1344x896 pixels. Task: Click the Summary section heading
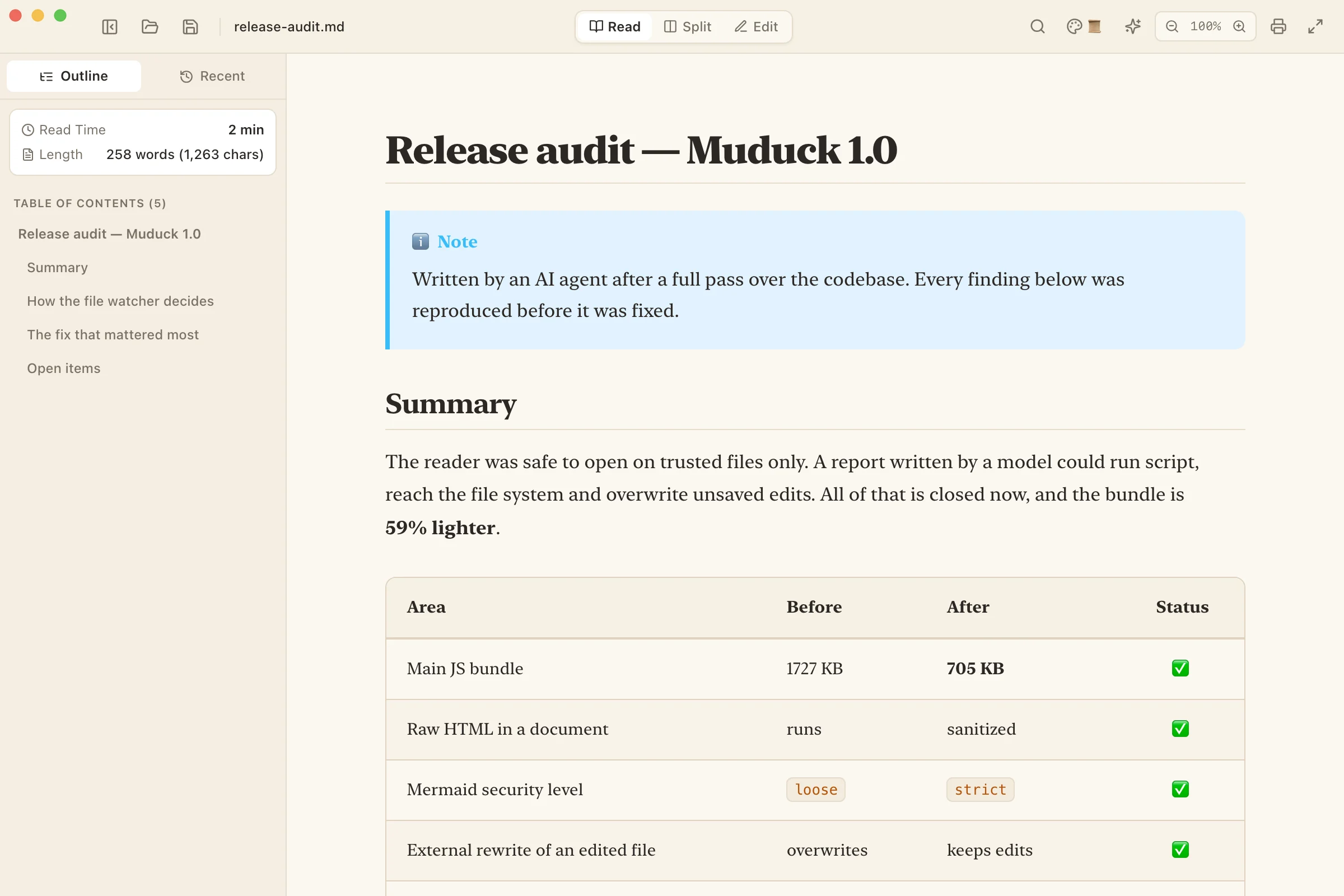pyautogui.click(x=450, y=404)
